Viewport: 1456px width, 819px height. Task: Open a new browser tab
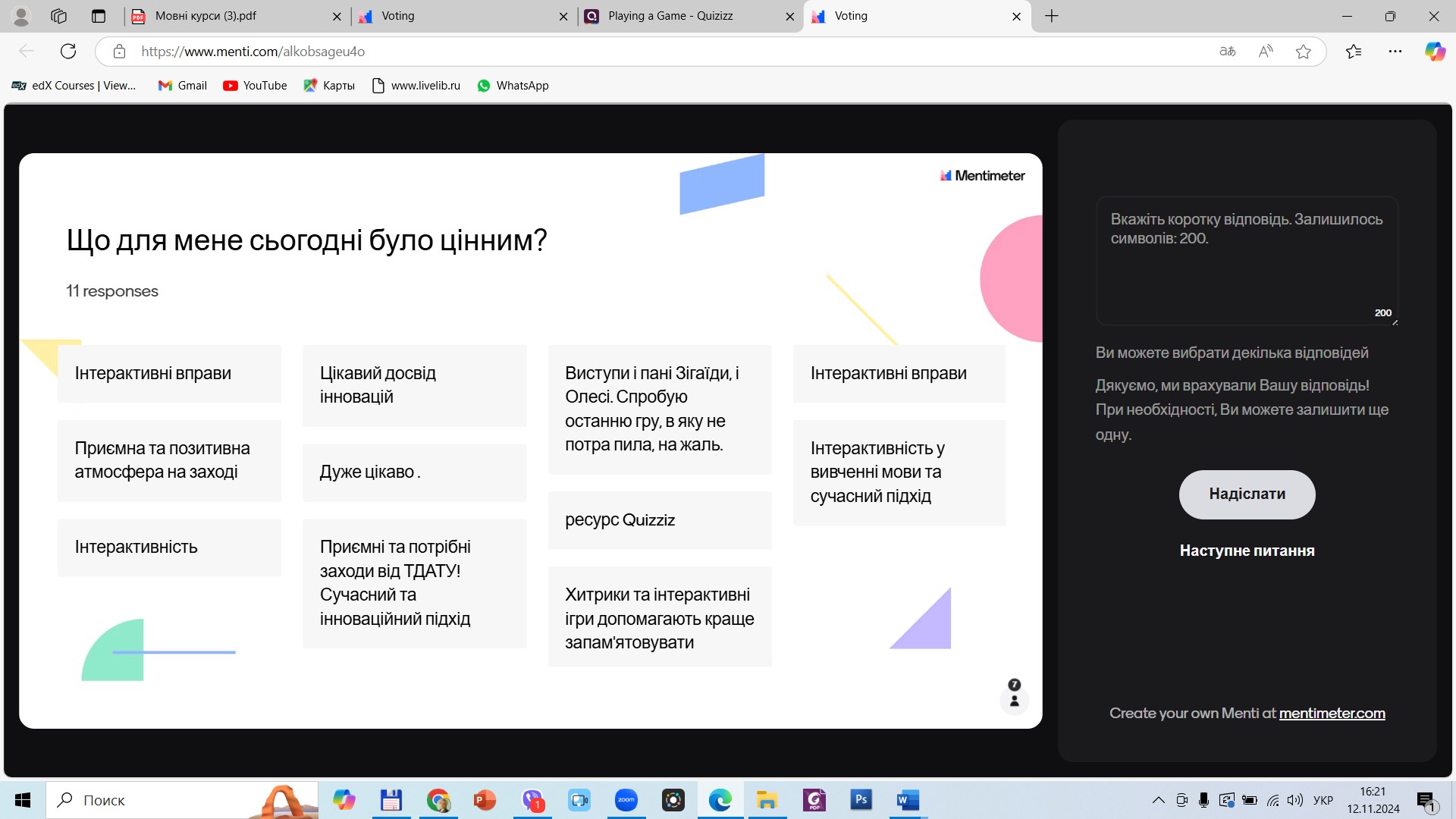click(x=1051, y=16)
